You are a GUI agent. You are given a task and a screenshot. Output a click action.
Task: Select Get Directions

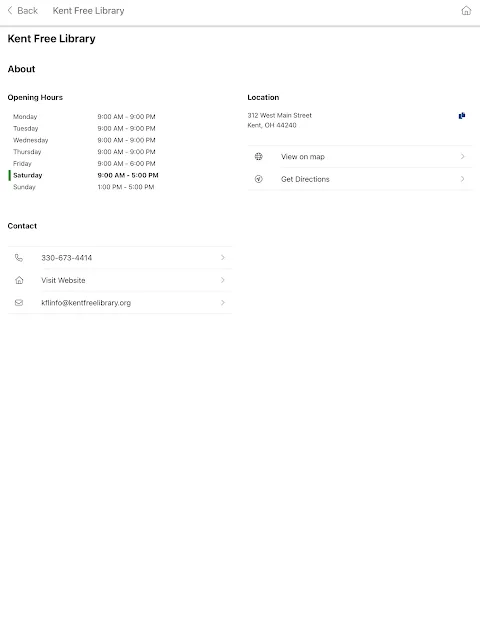(359, 179)
